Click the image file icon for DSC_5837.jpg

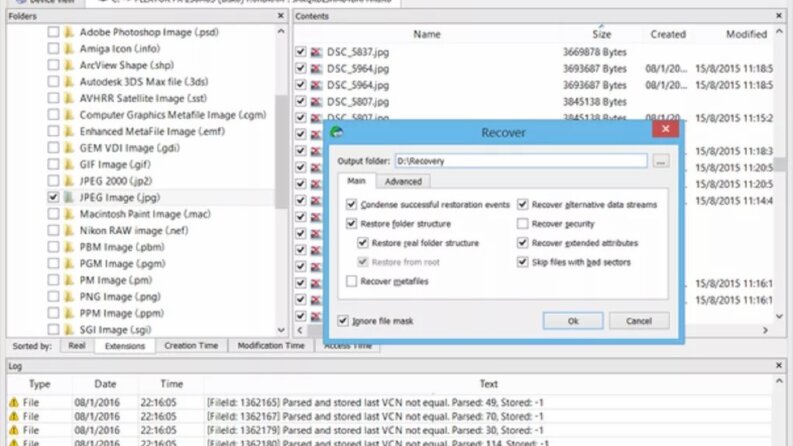click(317, 52)
